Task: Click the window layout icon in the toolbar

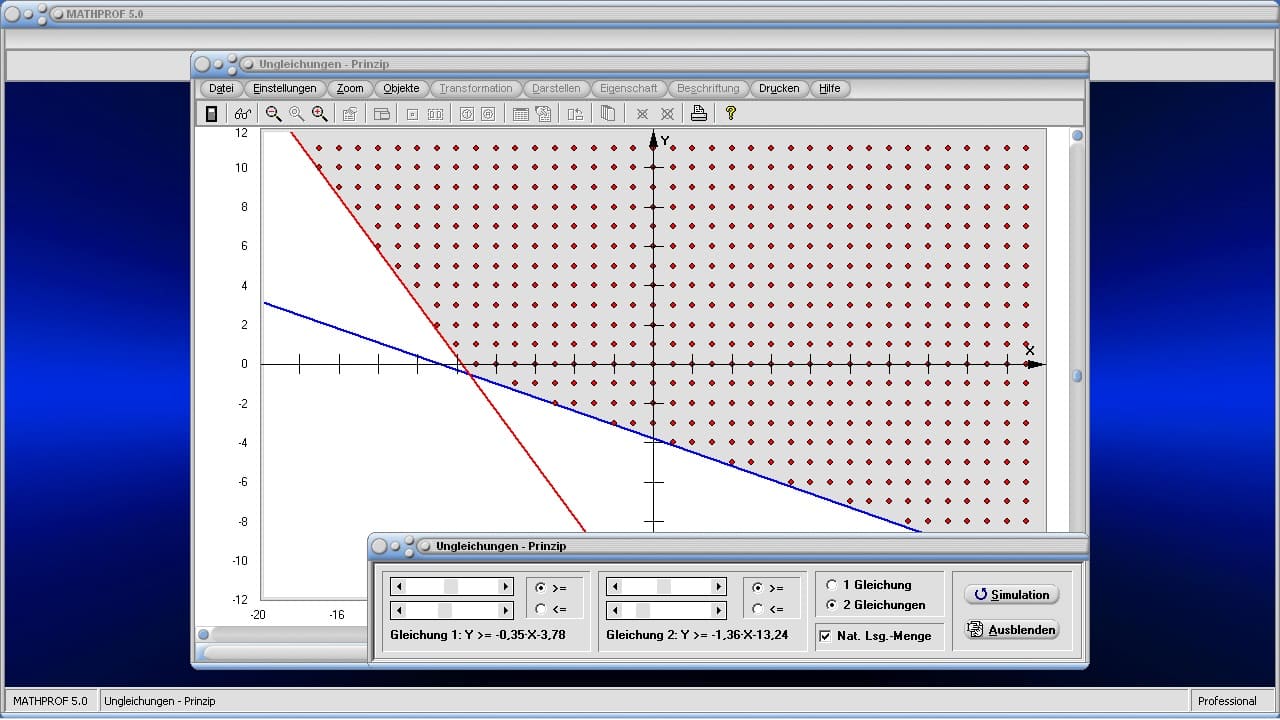Action: [382, 114]
